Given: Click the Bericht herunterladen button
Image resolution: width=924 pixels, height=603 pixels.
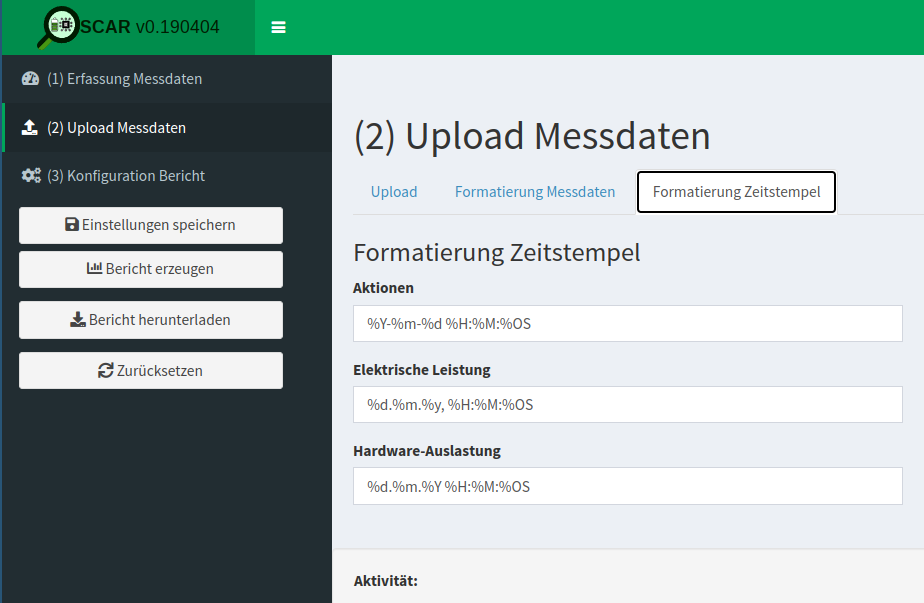Looking at the screenshot, I should [151, 320].
